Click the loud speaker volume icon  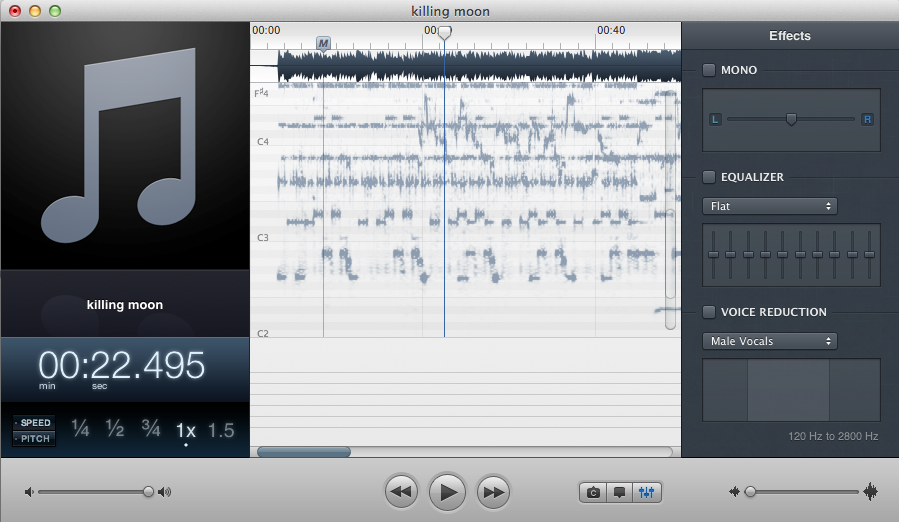(165, 492)
